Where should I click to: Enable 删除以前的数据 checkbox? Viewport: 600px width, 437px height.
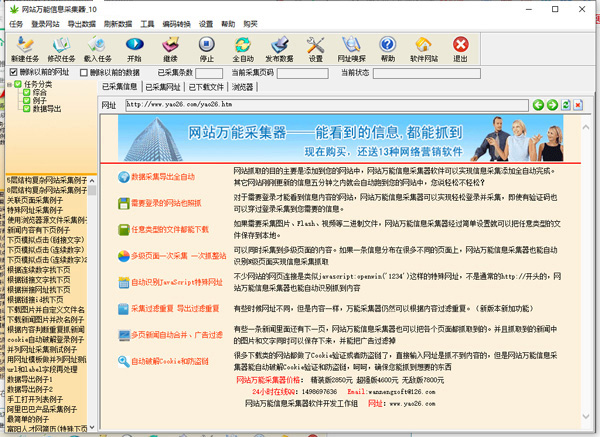coord(84,73)
